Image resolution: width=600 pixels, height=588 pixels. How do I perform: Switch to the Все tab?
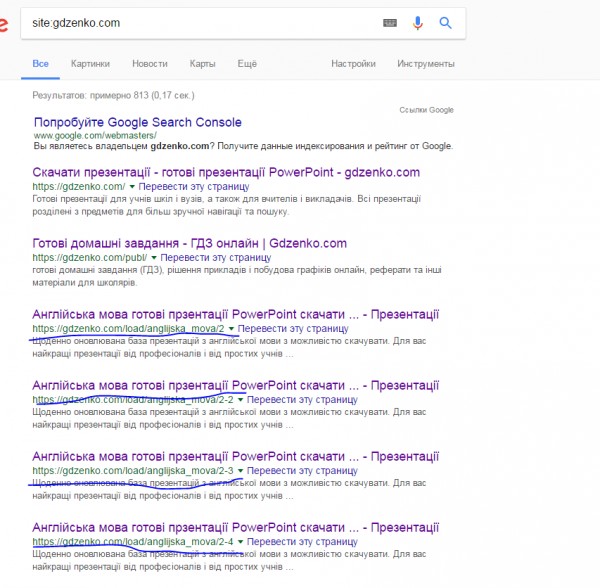click(x=41, y=64)
